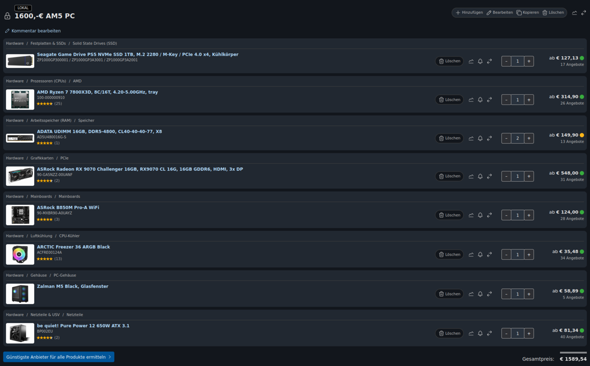
Task: Open the AMD Ryzen 7 7800X3D product page
Action: [x=97, y=92]
